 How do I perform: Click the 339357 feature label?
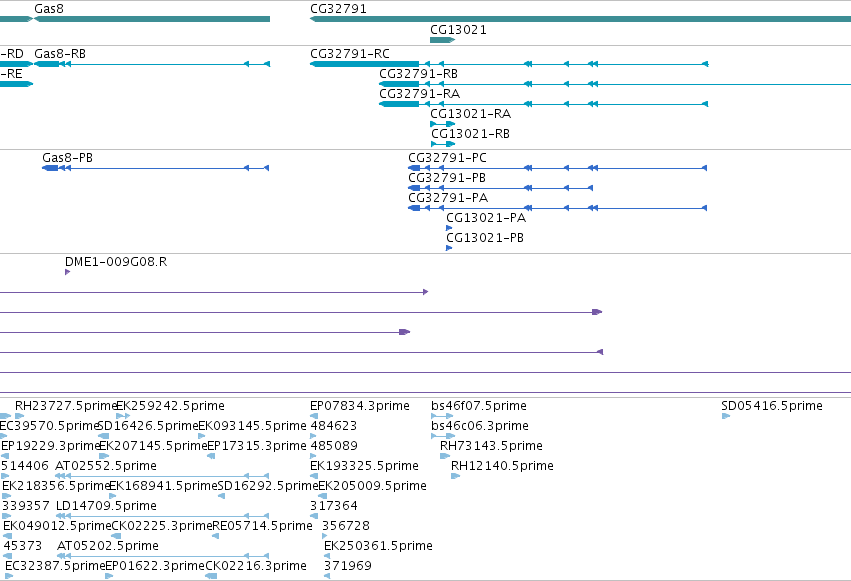click(26, 506)
